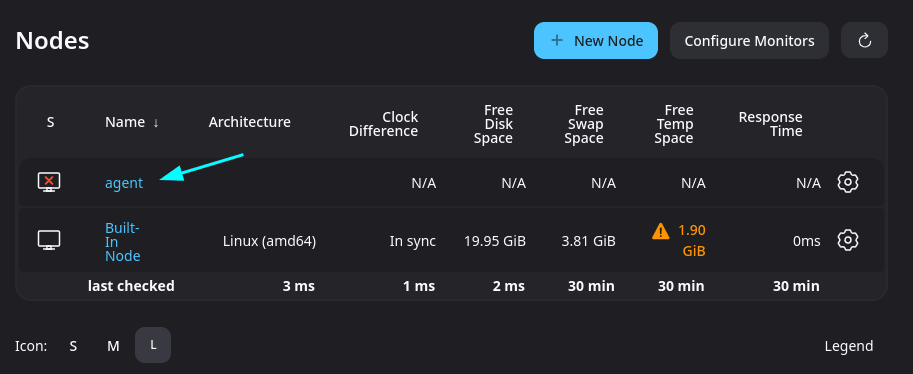Sort by Free Swap Space header

pos(583,124)
